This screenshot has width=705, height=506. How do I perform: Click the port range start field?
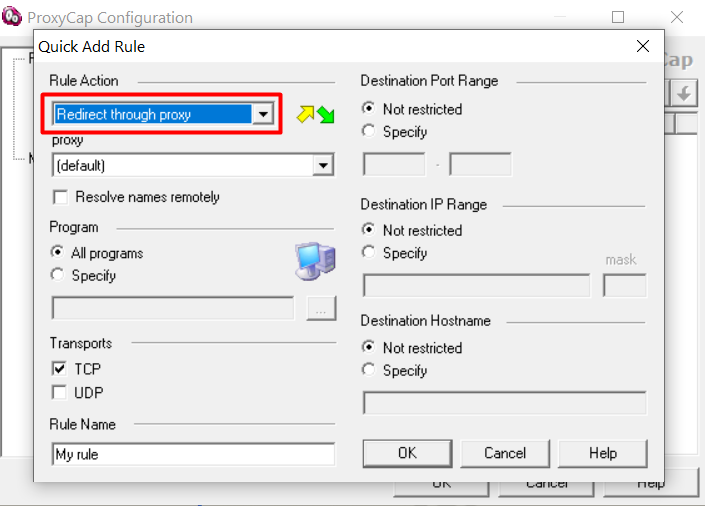coord(394,164)
